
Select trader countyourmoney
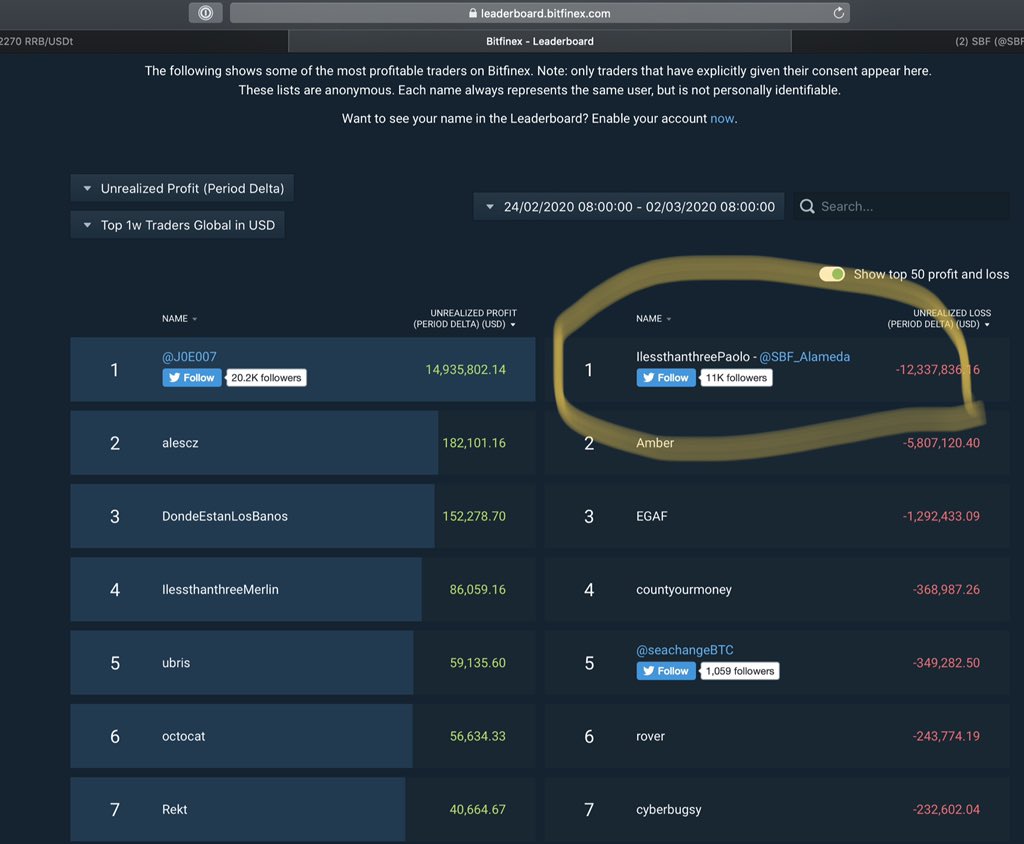[684, 589]
